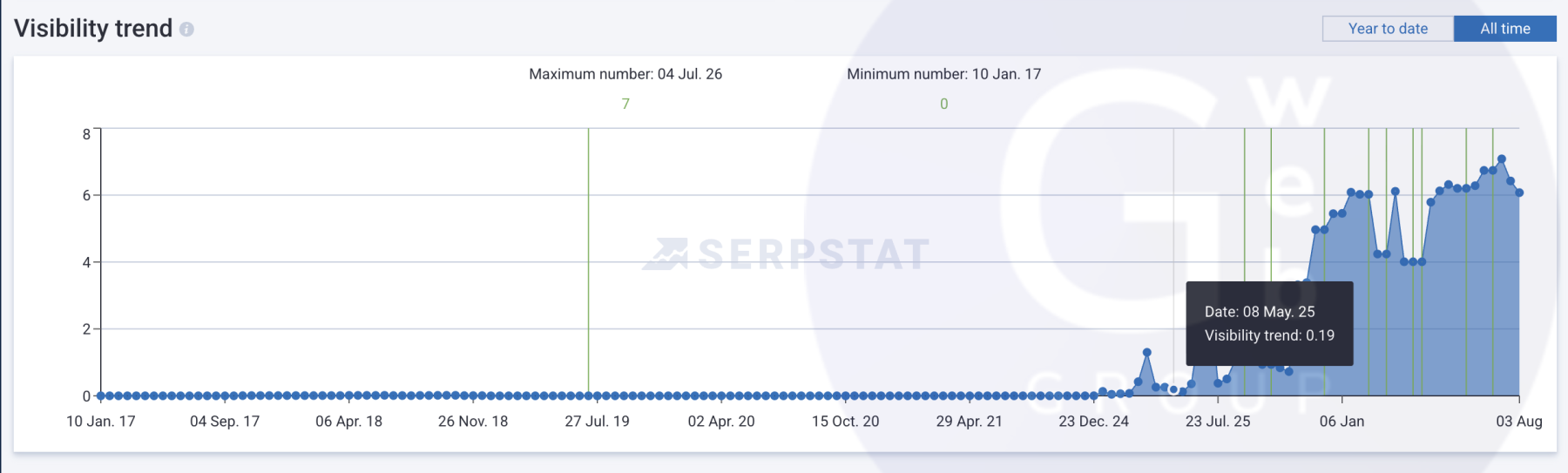This screenshot has width=1568, height=473.
Task: Click the 08 May. 25 tooltip box
Action: pos(1269,323)
